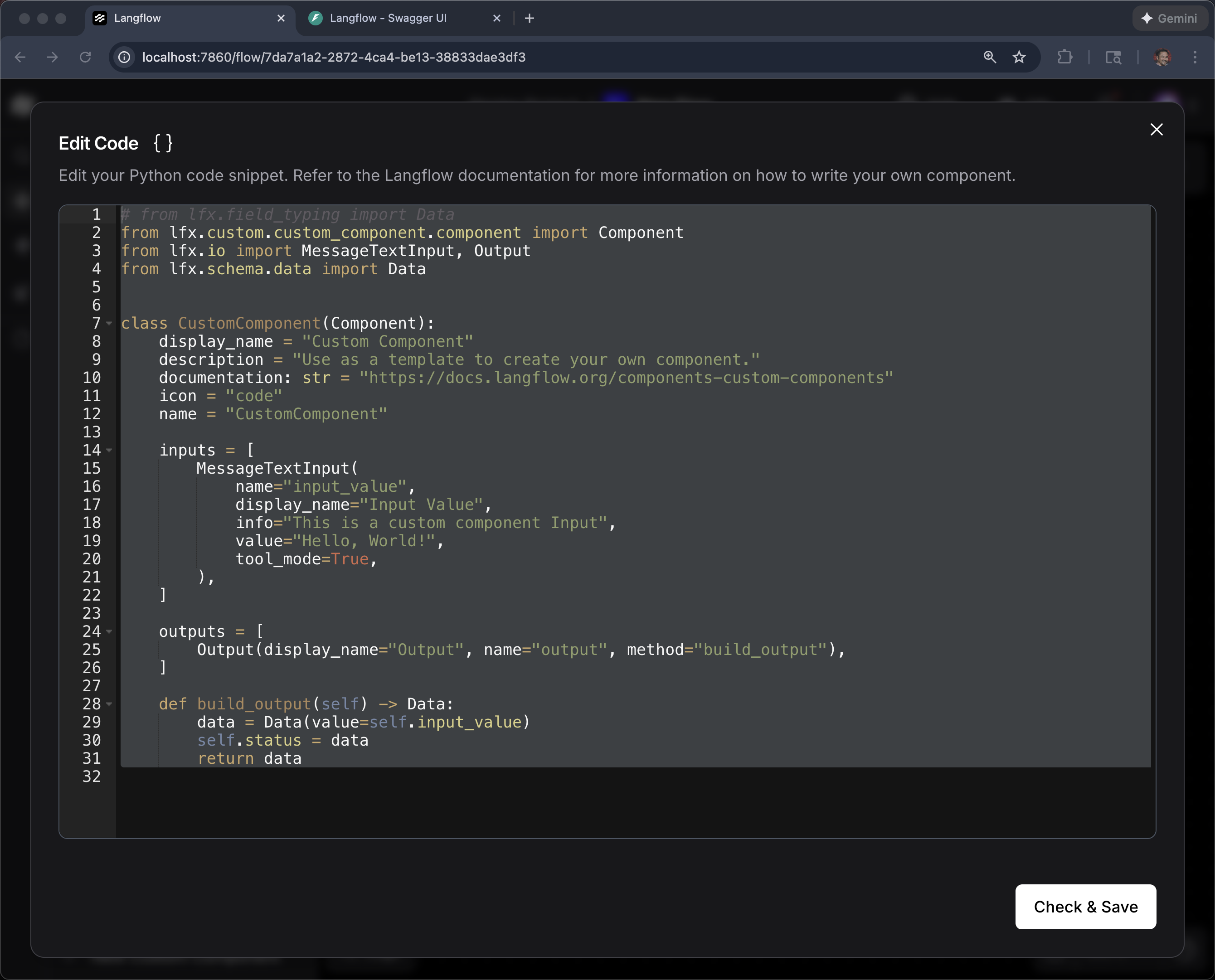Viewport: 1215px width, 980px height.
Task: Click the back navigation arrow
Action: [x=21, y=57]
